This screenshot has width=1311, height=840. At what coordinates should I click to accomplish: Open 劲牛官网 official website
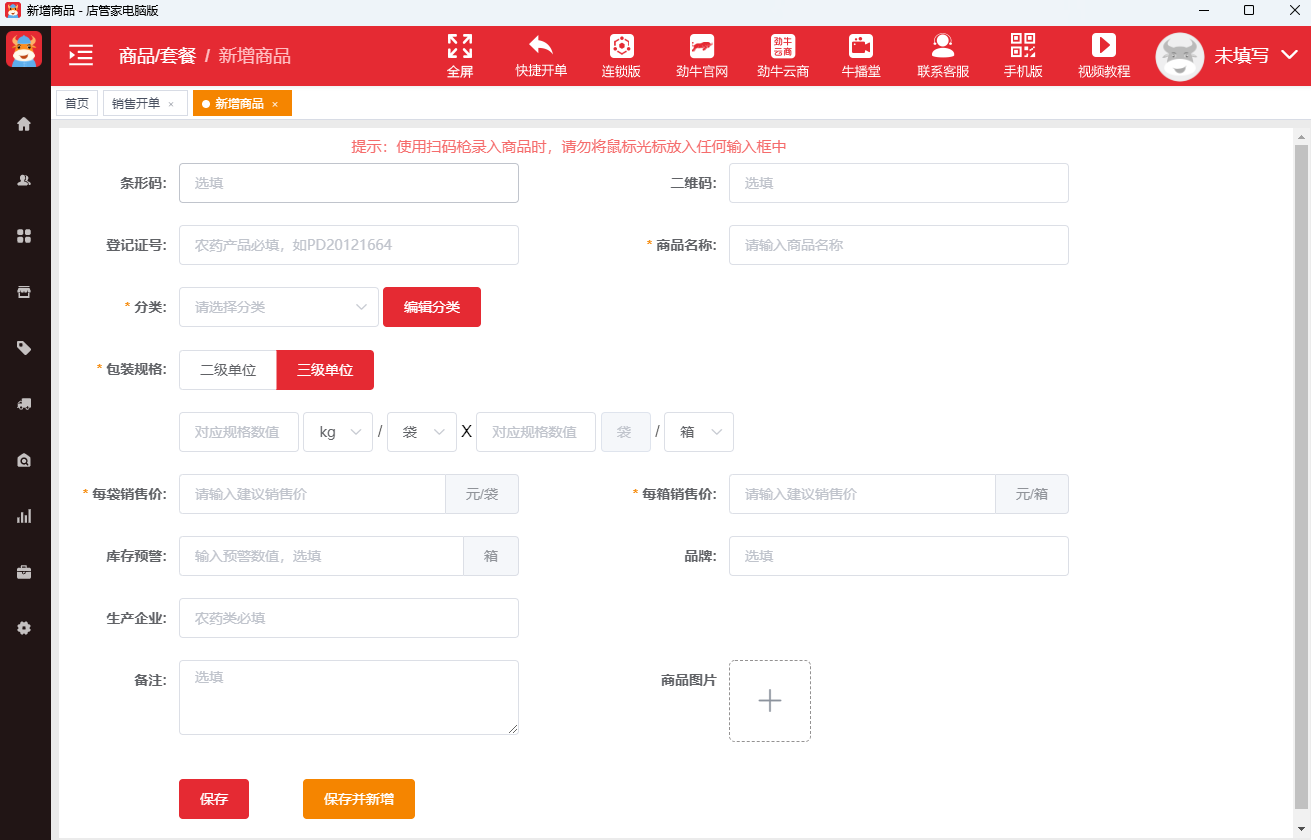[x=702, y=56]
